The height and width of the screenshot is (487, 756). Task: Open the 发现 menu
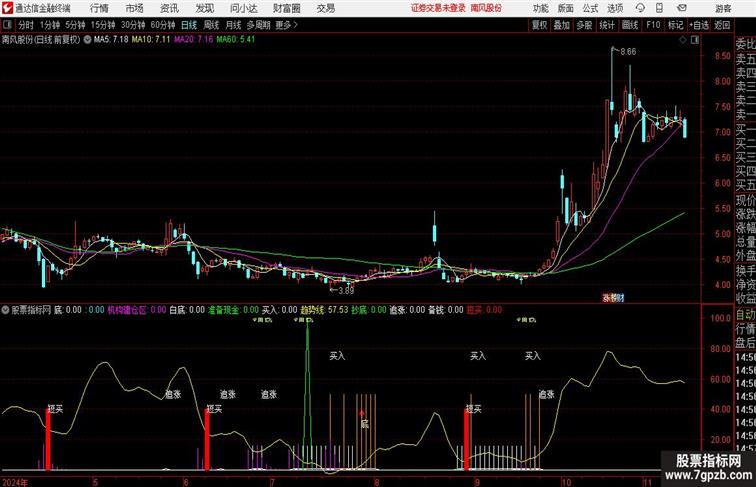tap(204, 8)
